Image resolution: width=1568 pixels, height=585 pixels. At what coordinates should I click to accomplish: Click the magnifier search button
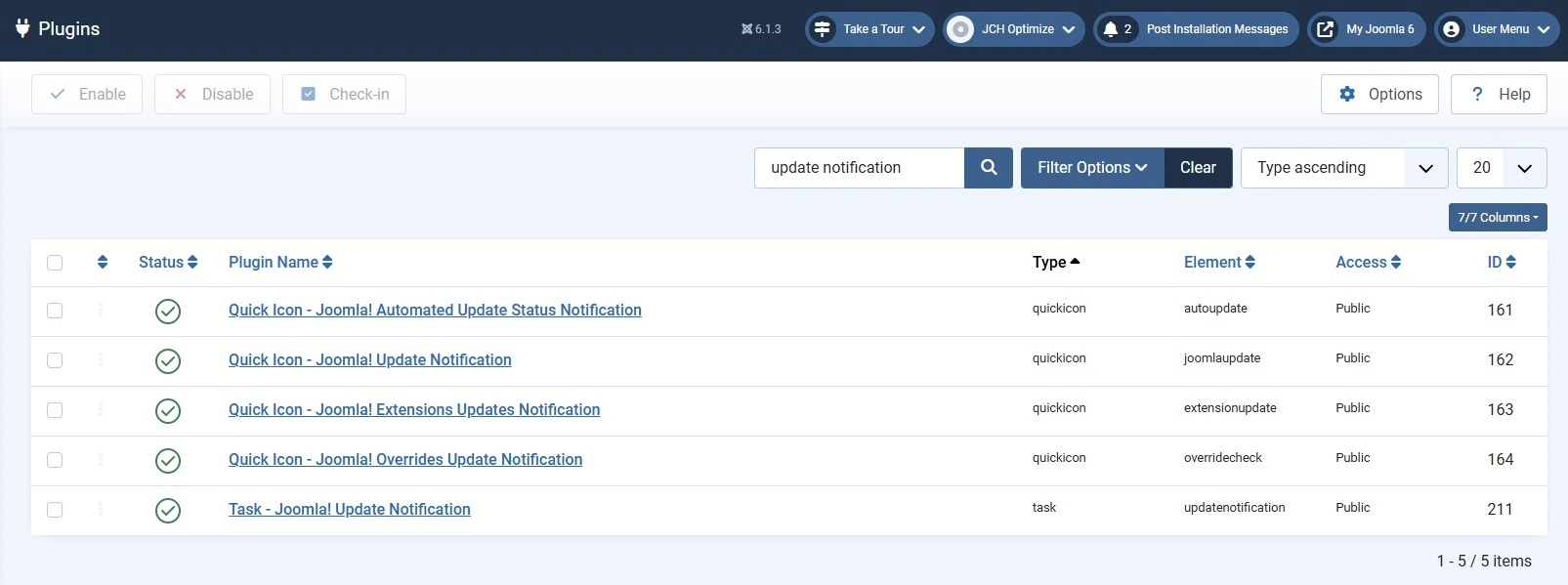(x=989, y=168)
